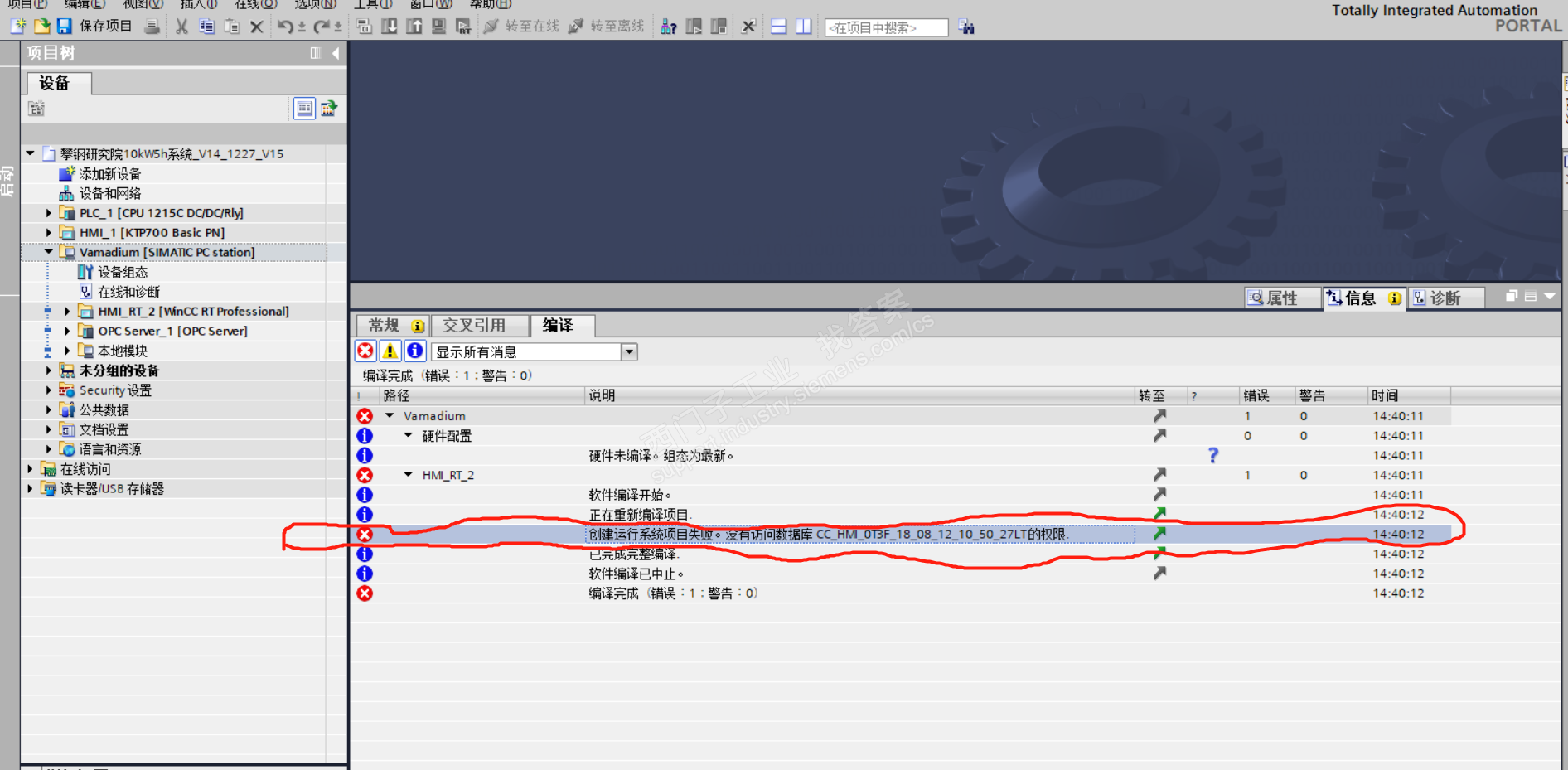The width and height of the screenshot is (1568, 770).
Task: Click the green go-to arrow on the highlighted error row
Action: 1159,534
